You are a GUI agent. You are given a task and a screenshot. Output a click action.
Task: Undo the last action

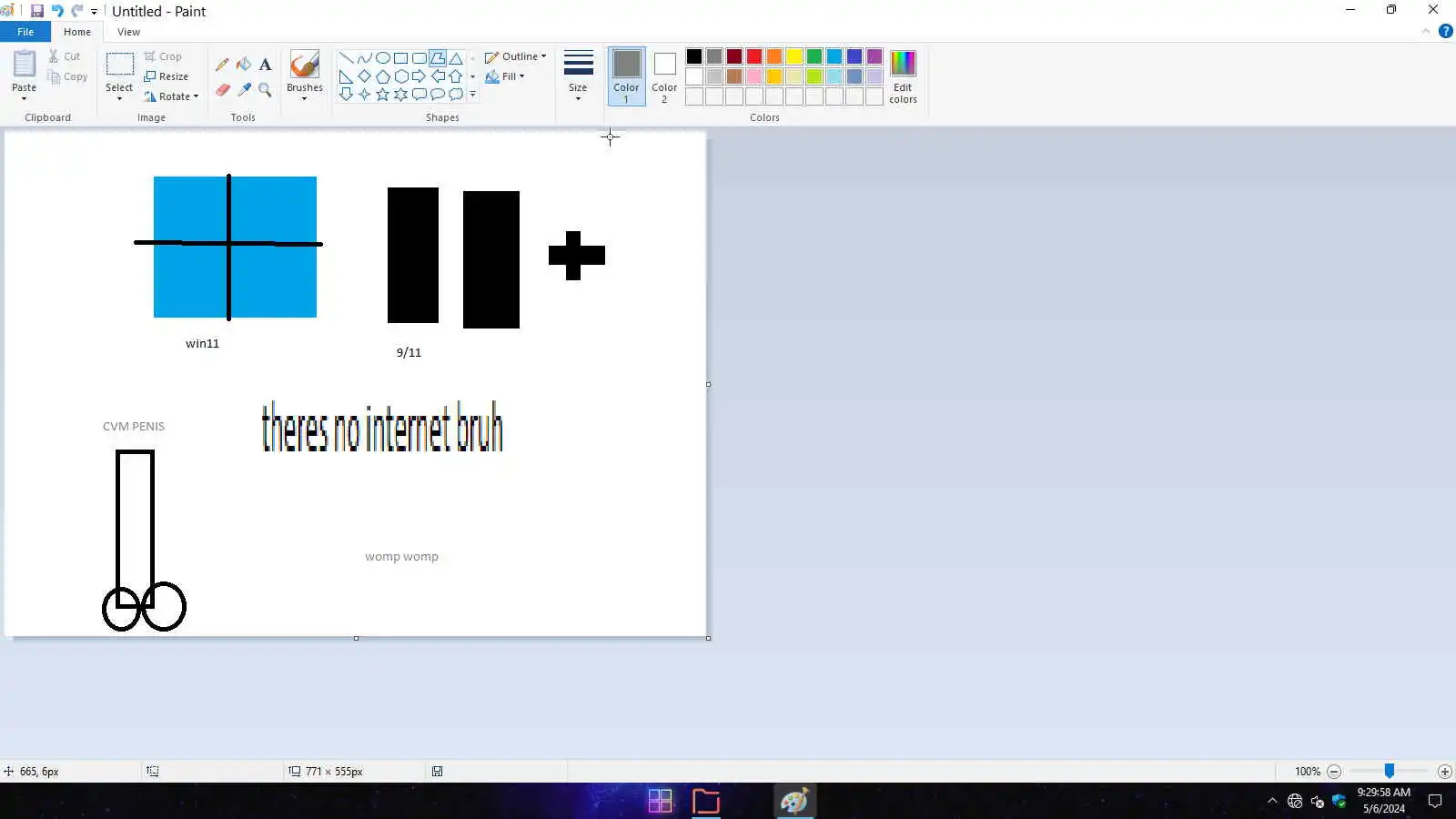(57, 11)
